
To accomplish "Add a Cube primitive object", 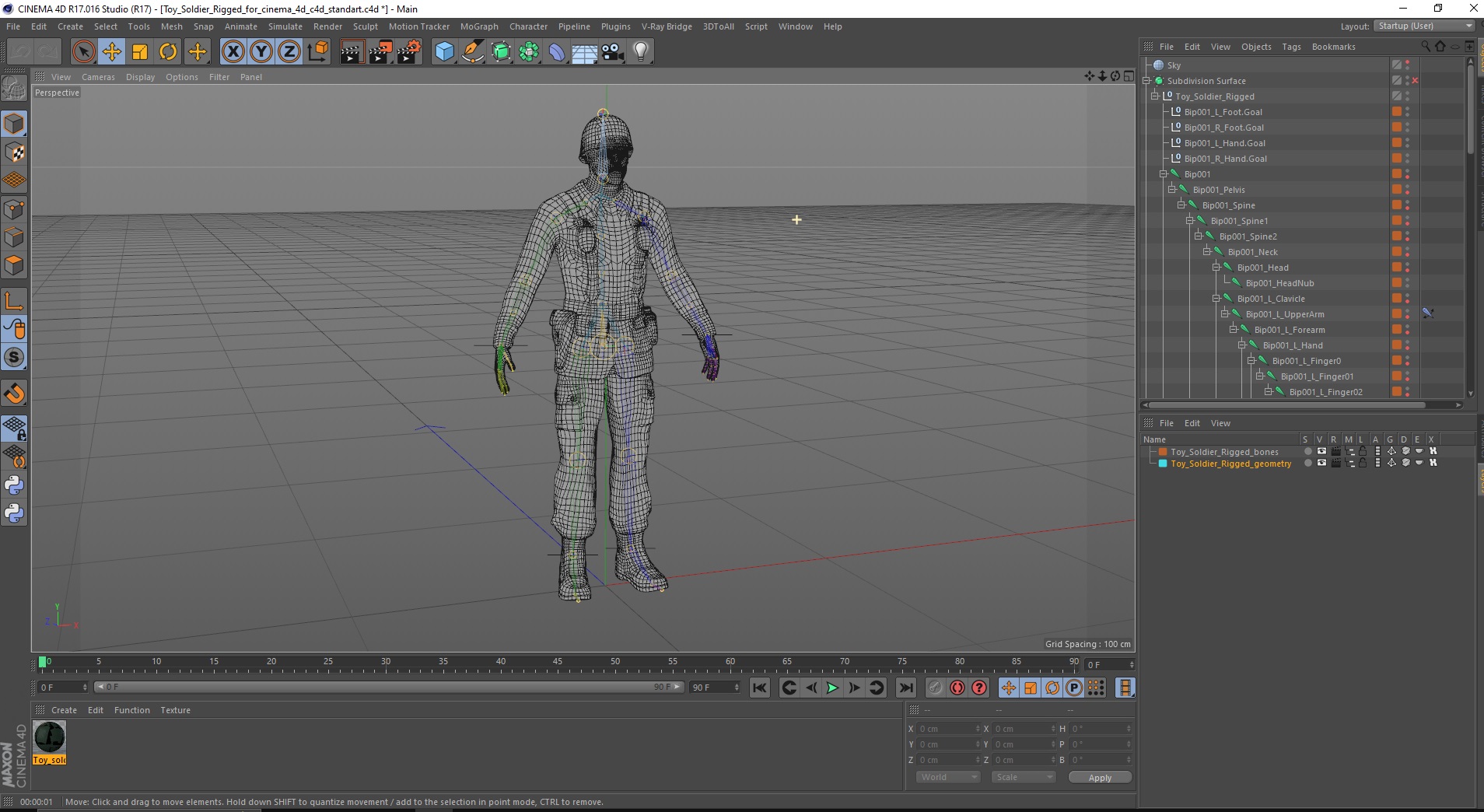I will click(x=444, y=52).
